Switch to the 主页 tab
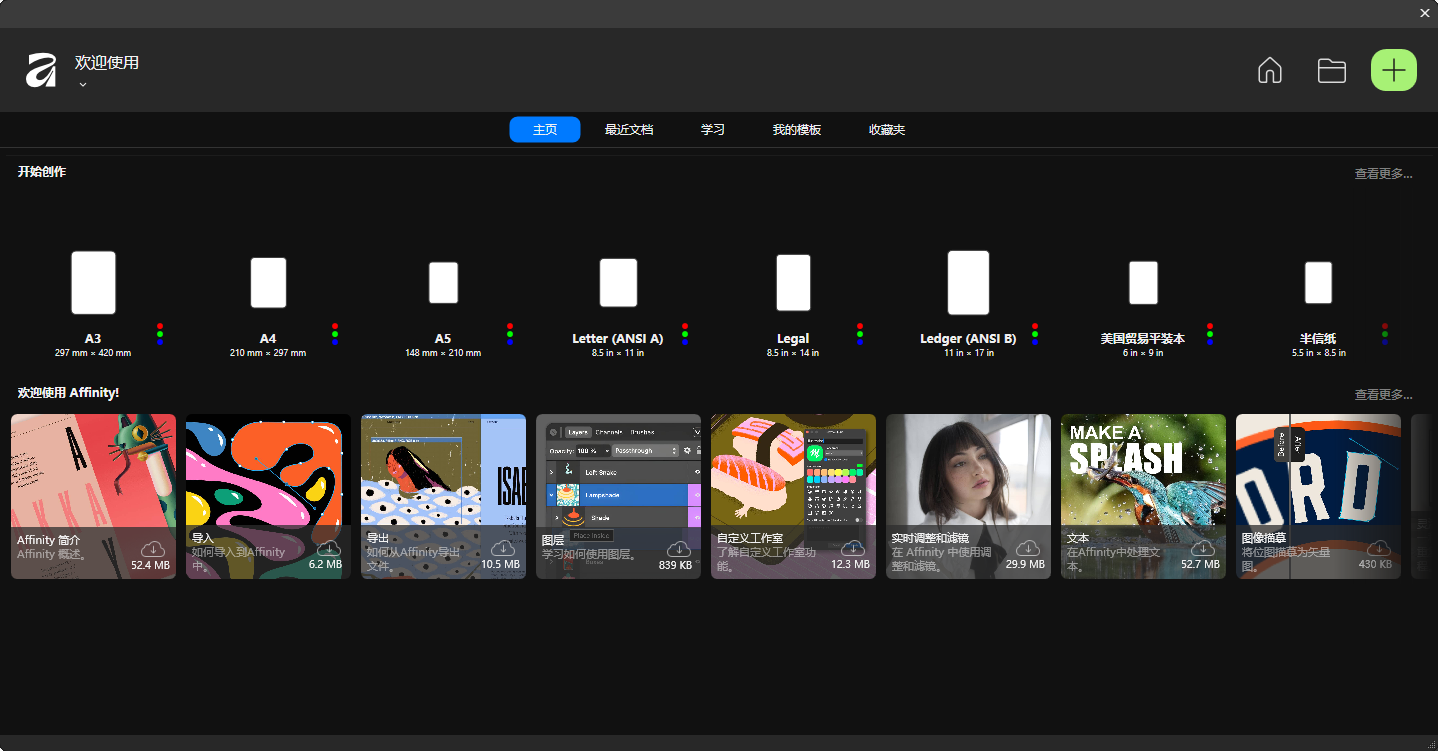Screen dimensions: 1438x751 coord(545,130)
